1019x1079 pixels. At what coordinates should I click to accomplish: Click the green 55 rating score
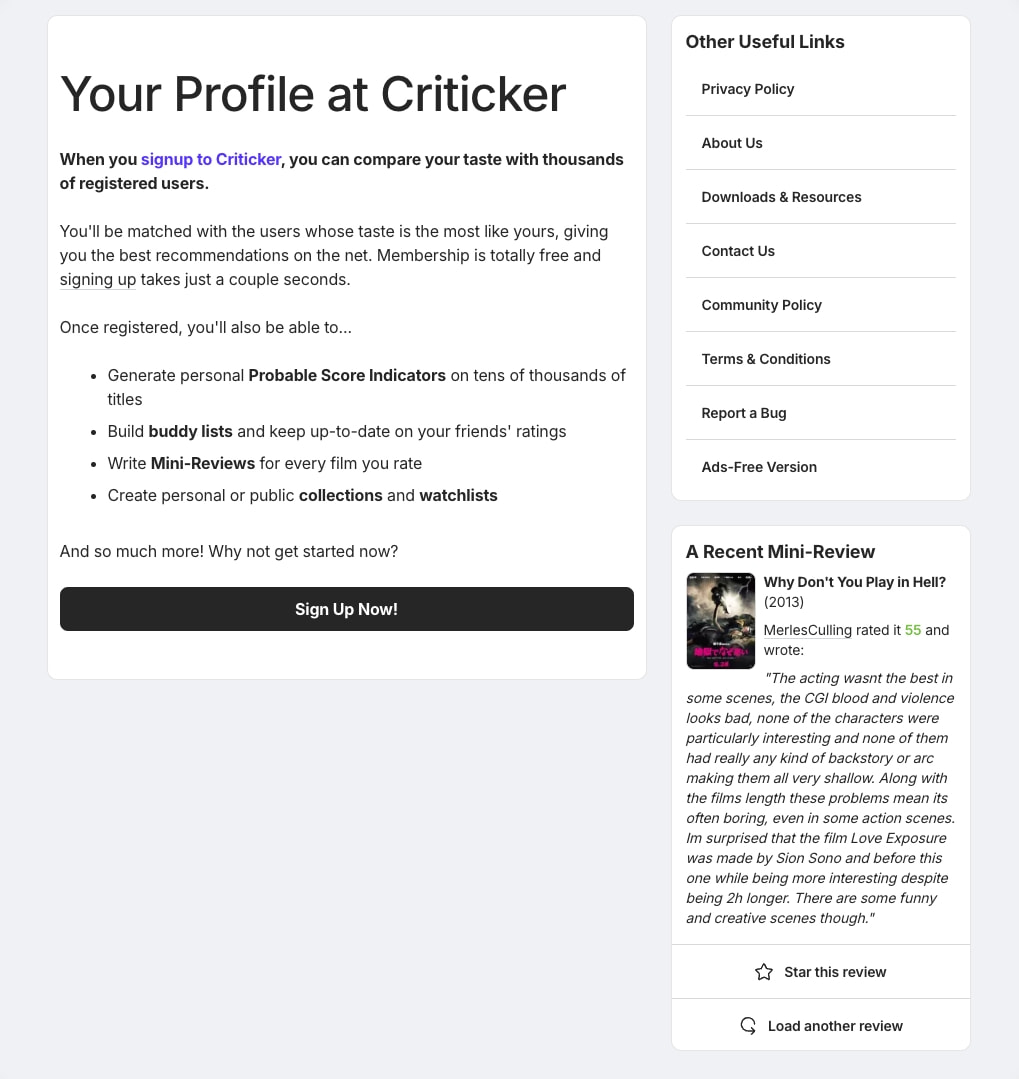click(912, 630)
